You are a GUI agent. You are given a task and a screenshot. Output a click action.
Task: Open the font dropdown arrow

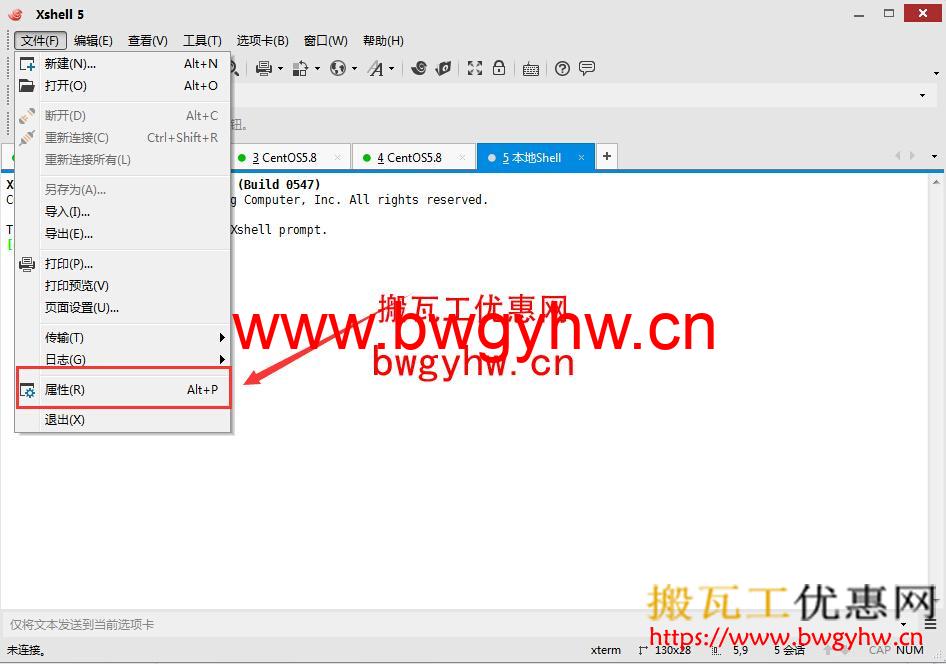(x=392, y=69)
